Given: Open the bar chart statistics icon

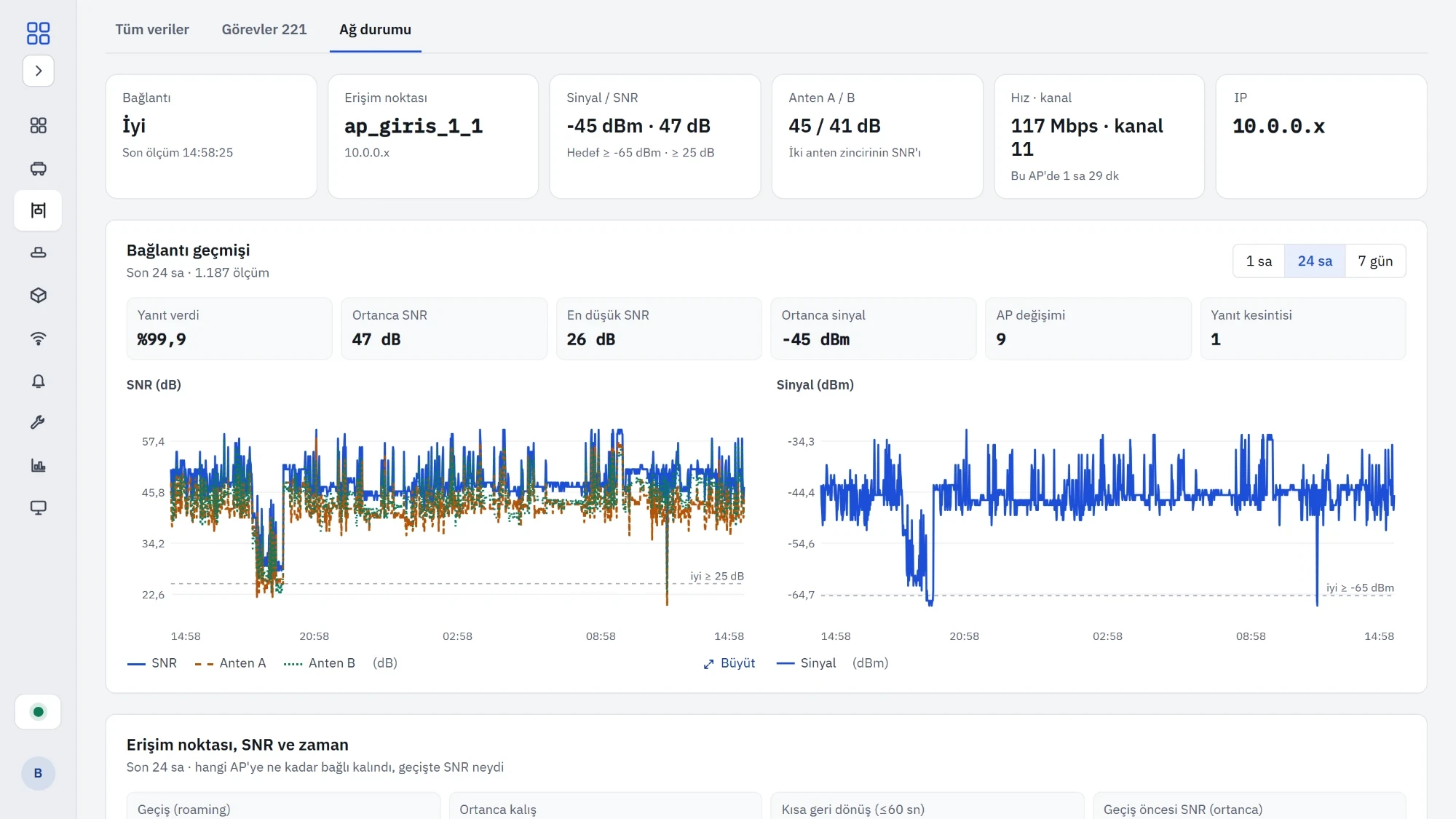Looking at the screenshot, I should (x=39, y=465).
